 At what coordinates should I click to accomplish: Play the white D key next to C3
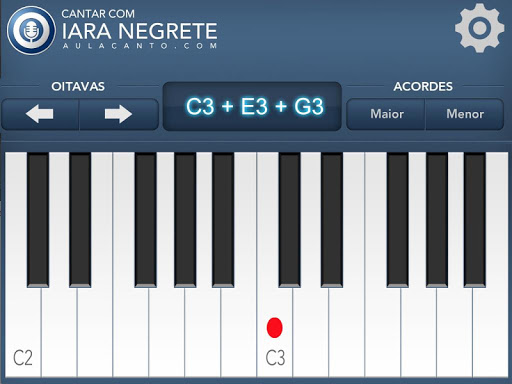[311, 333]
